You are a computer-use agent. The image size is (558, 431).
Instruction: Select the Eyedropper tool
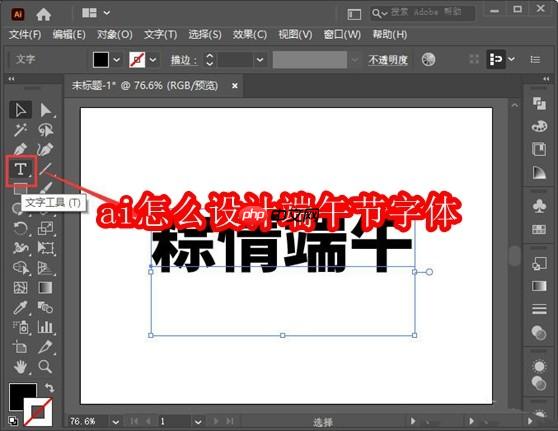[20, 307]
